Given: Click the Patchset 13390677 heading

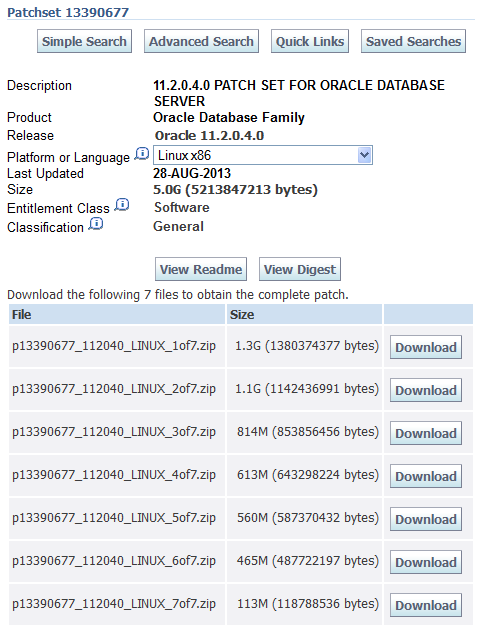Looking at the screenshot, I should coord(68,12).
